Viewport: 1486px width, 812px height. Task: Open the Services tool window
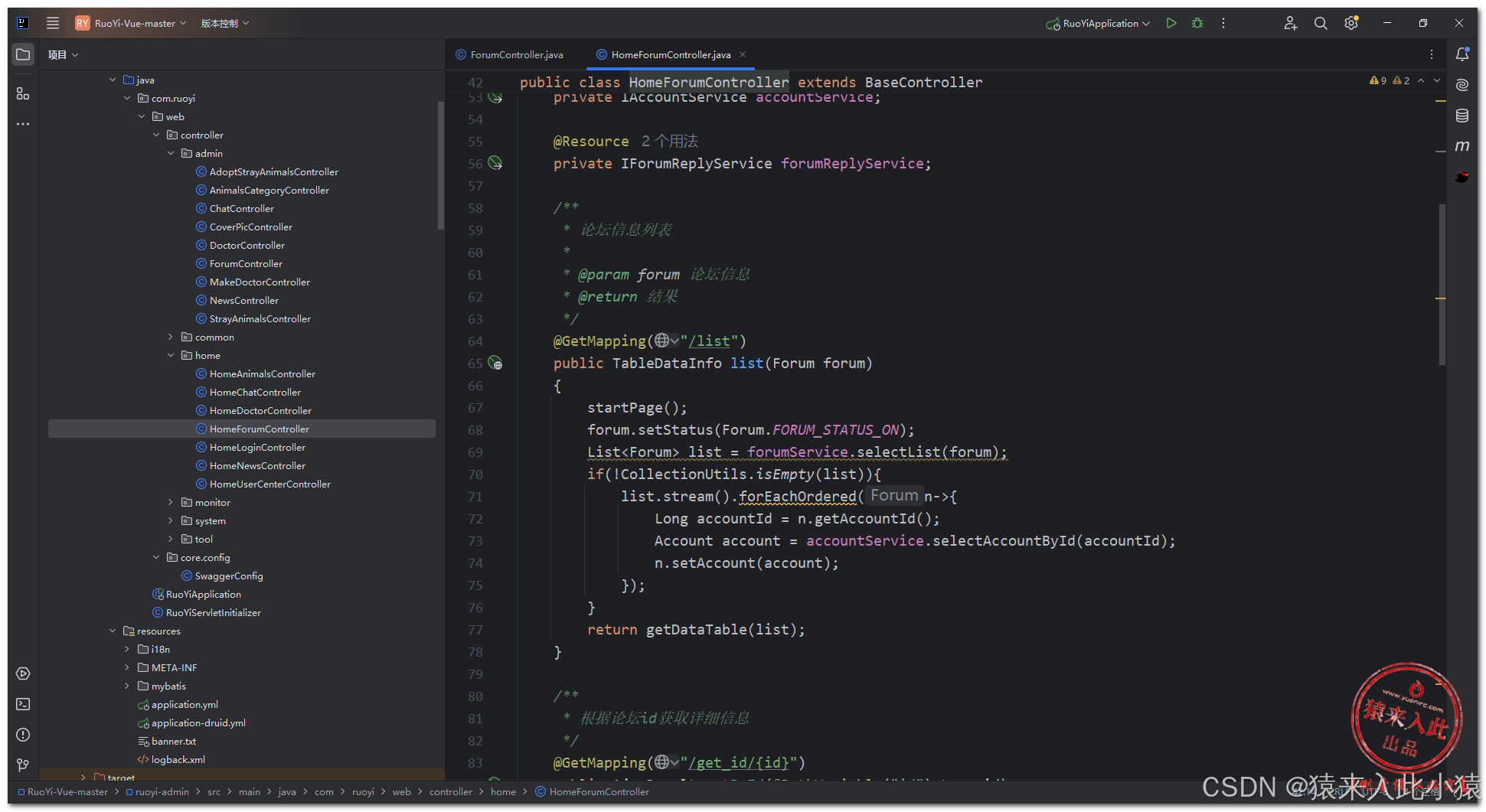pyautogui.click(x=23, y=673)
